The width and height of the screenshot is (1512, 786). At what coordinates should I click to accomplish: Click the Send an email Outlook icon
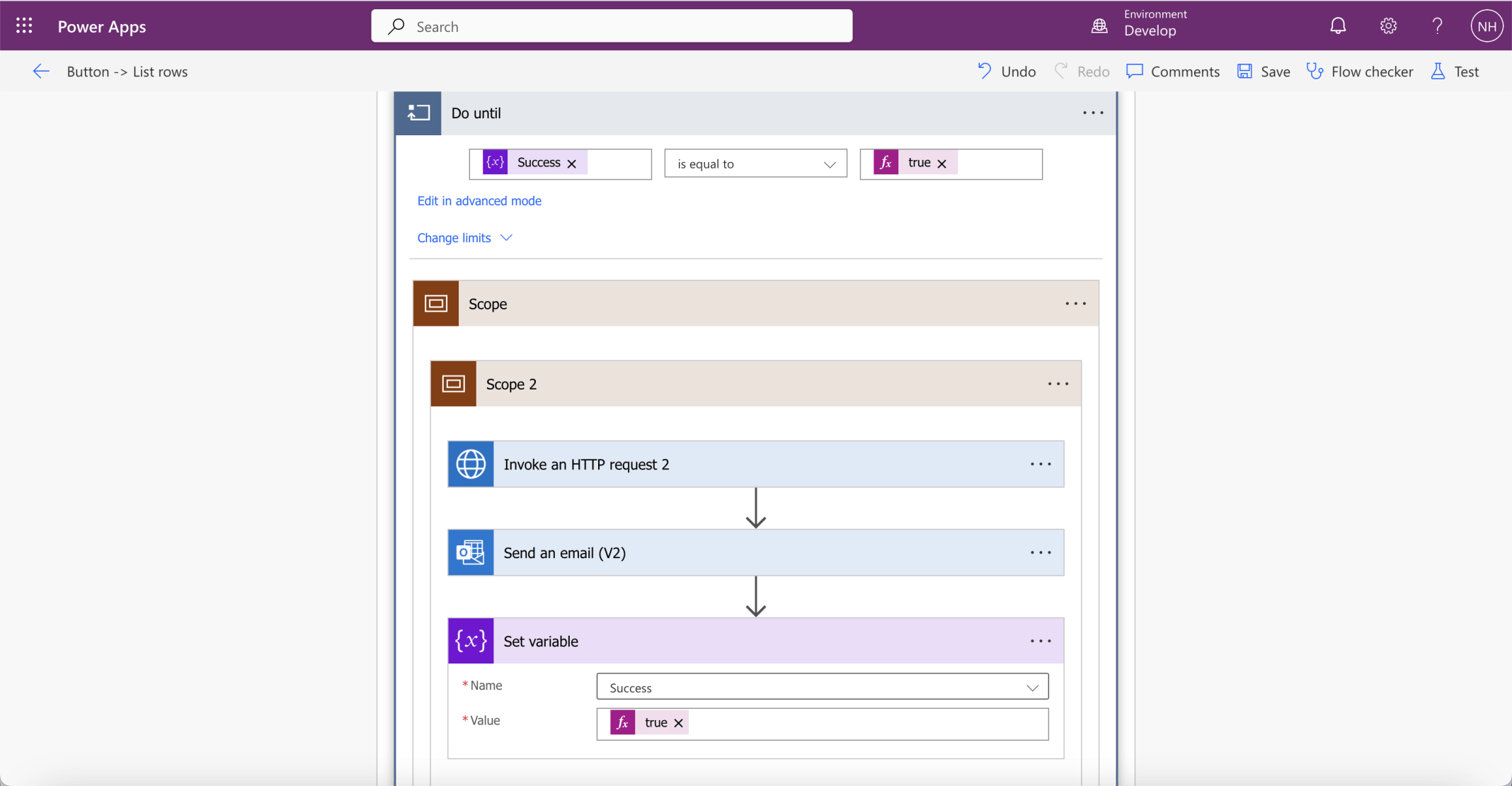point(471,553)
